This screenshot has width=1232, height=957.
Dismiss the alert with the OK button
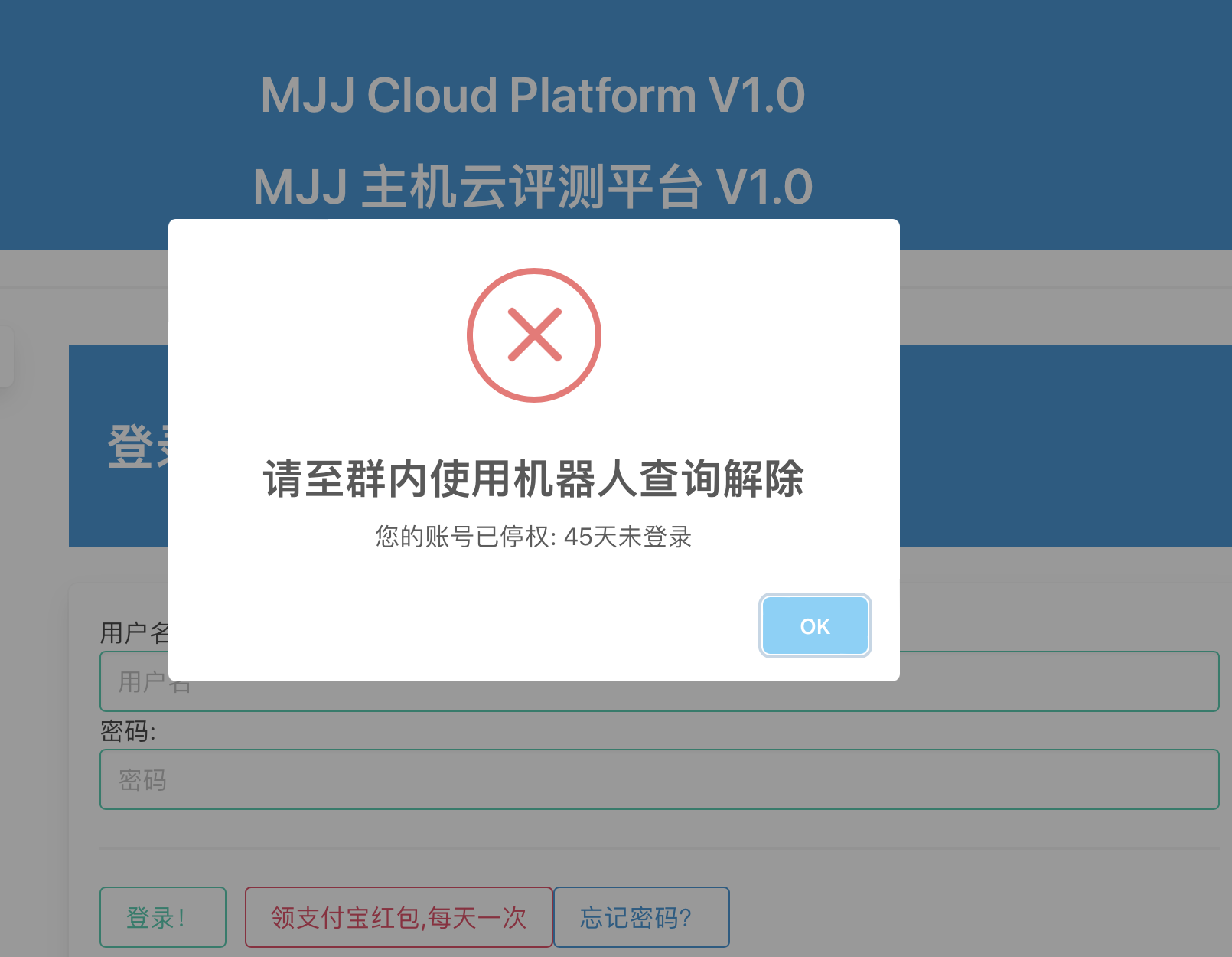pyautogui.click(x=815, y=625)
